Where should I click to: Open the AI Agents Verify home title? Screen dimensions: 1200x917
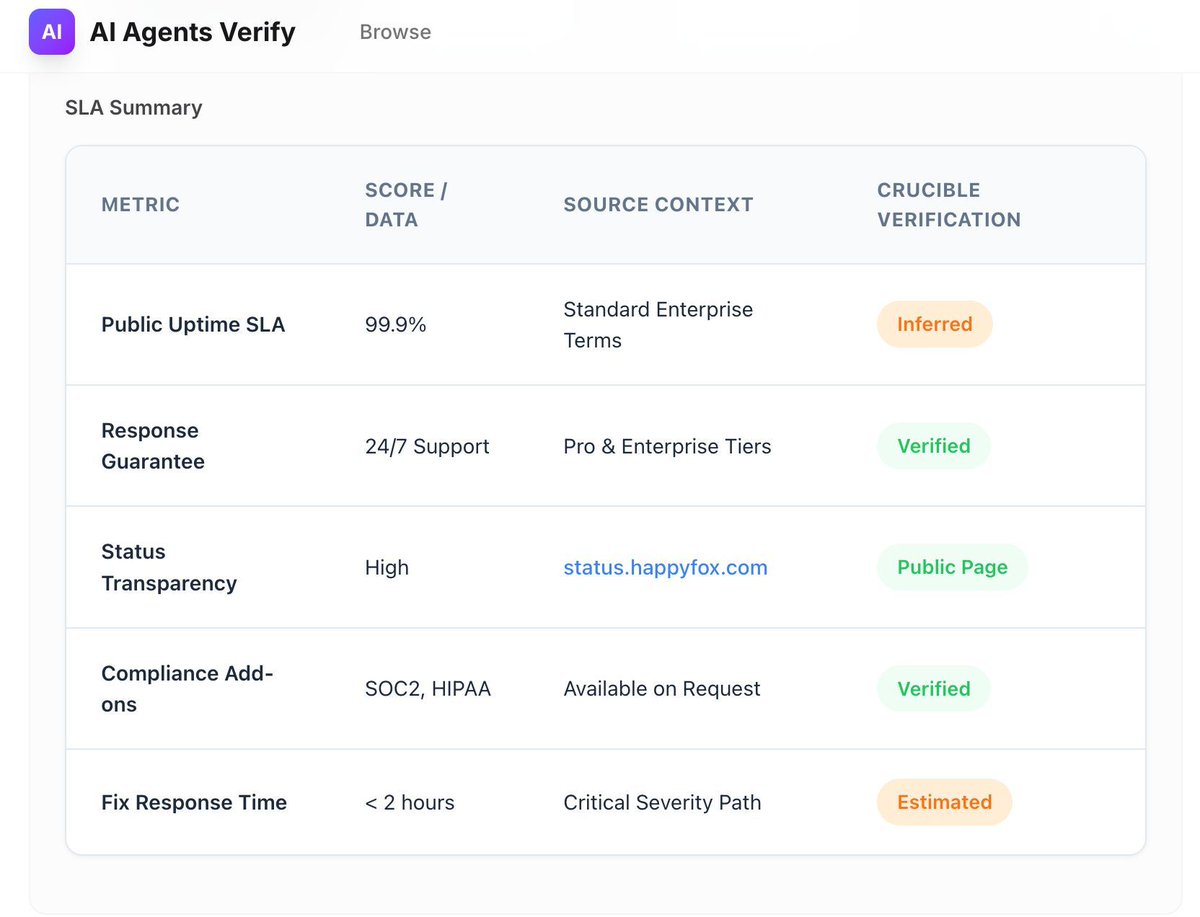pyautogui.click(x=193, y=32)
